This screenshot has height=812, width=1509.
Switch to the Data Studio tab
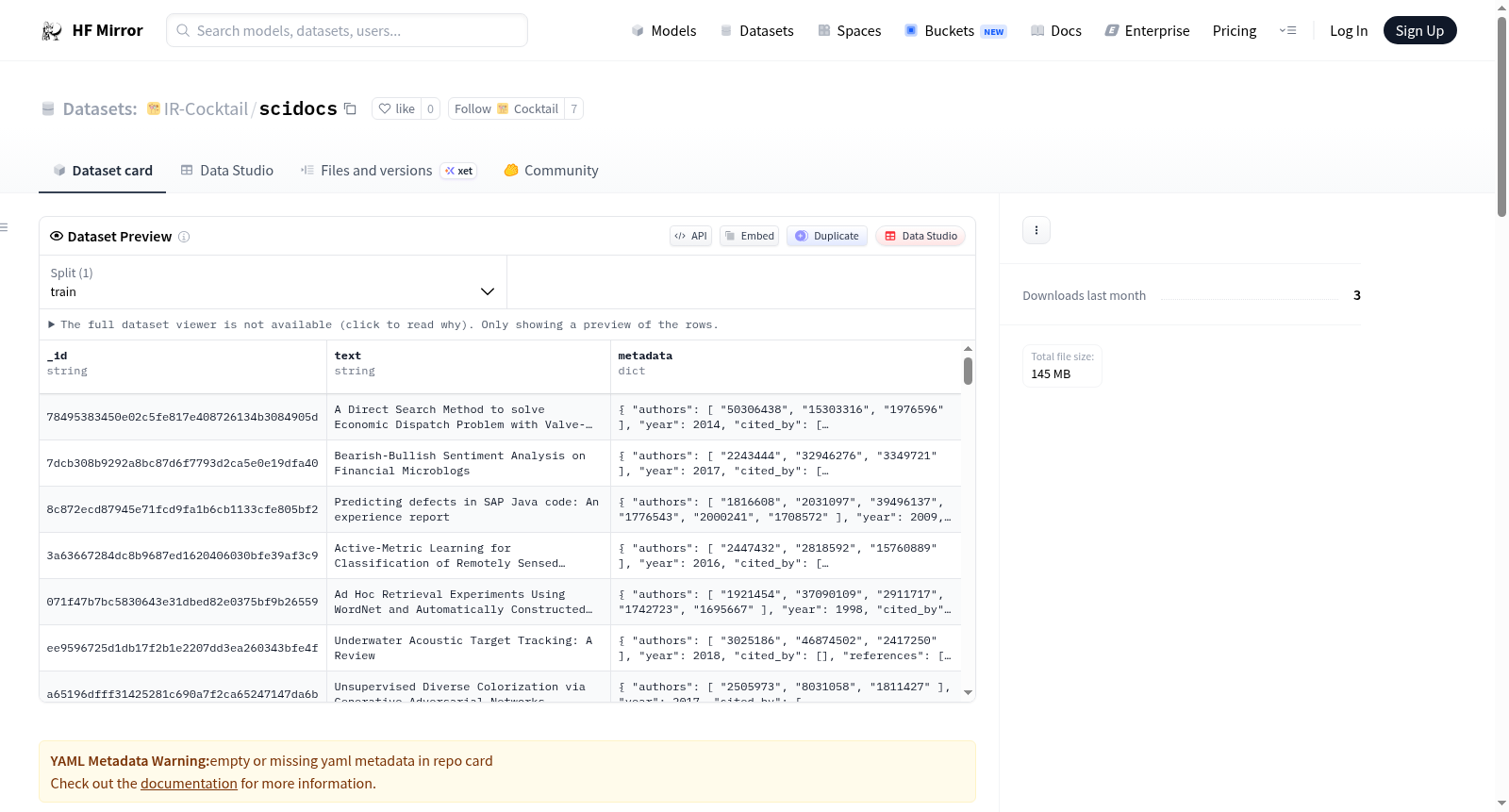227,171
